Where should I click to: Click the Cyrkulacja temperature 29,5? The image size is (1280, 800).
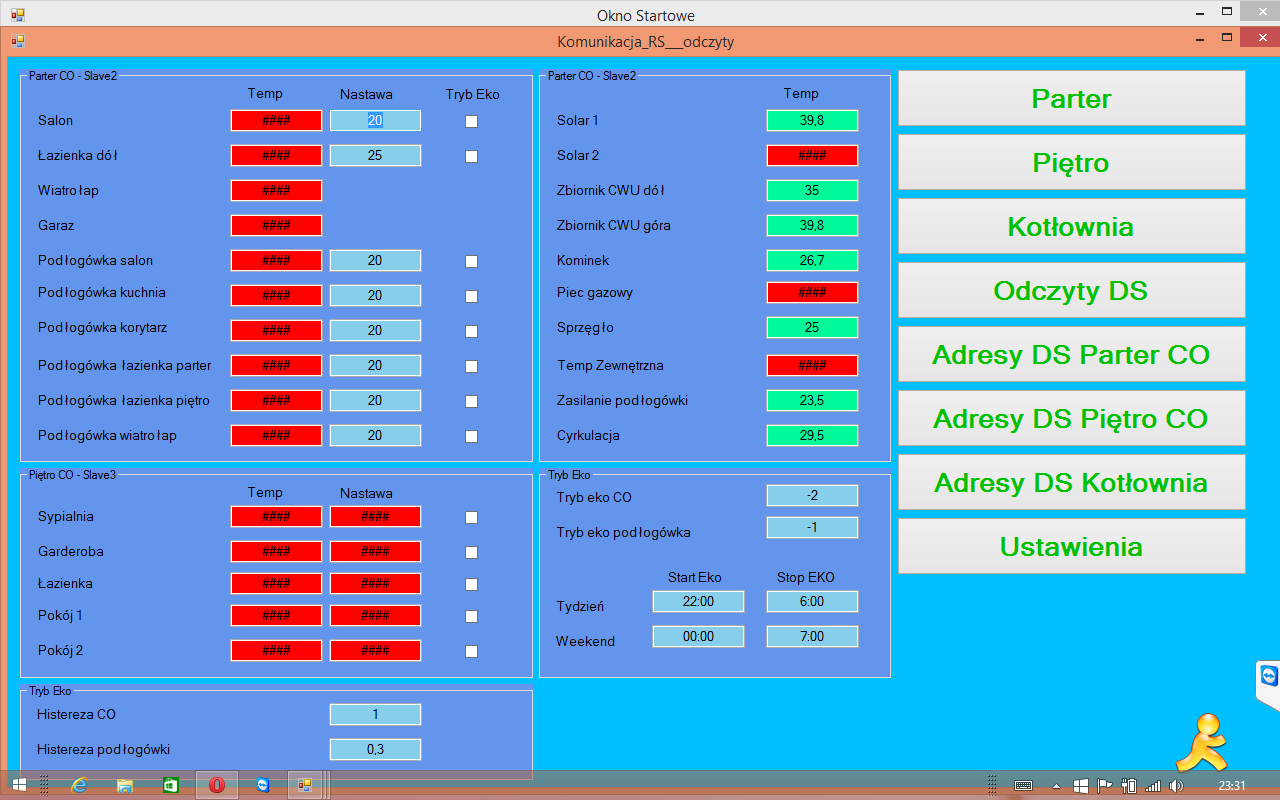(812, 435)
